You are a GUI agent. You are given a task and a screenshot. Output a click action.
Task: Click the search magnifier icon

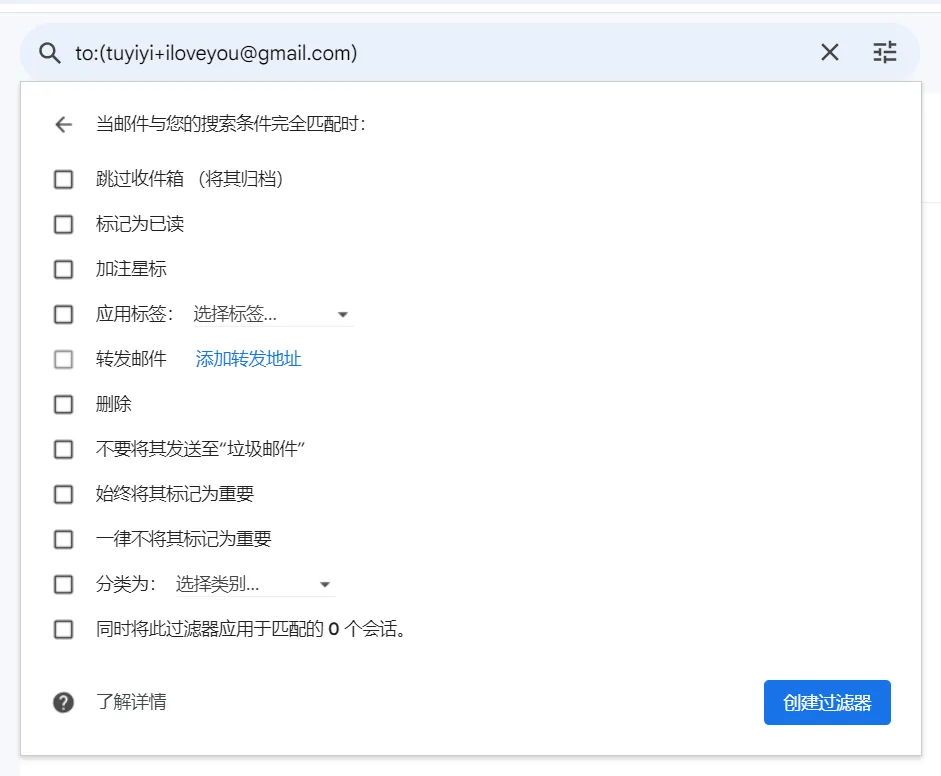click(50, 53)
